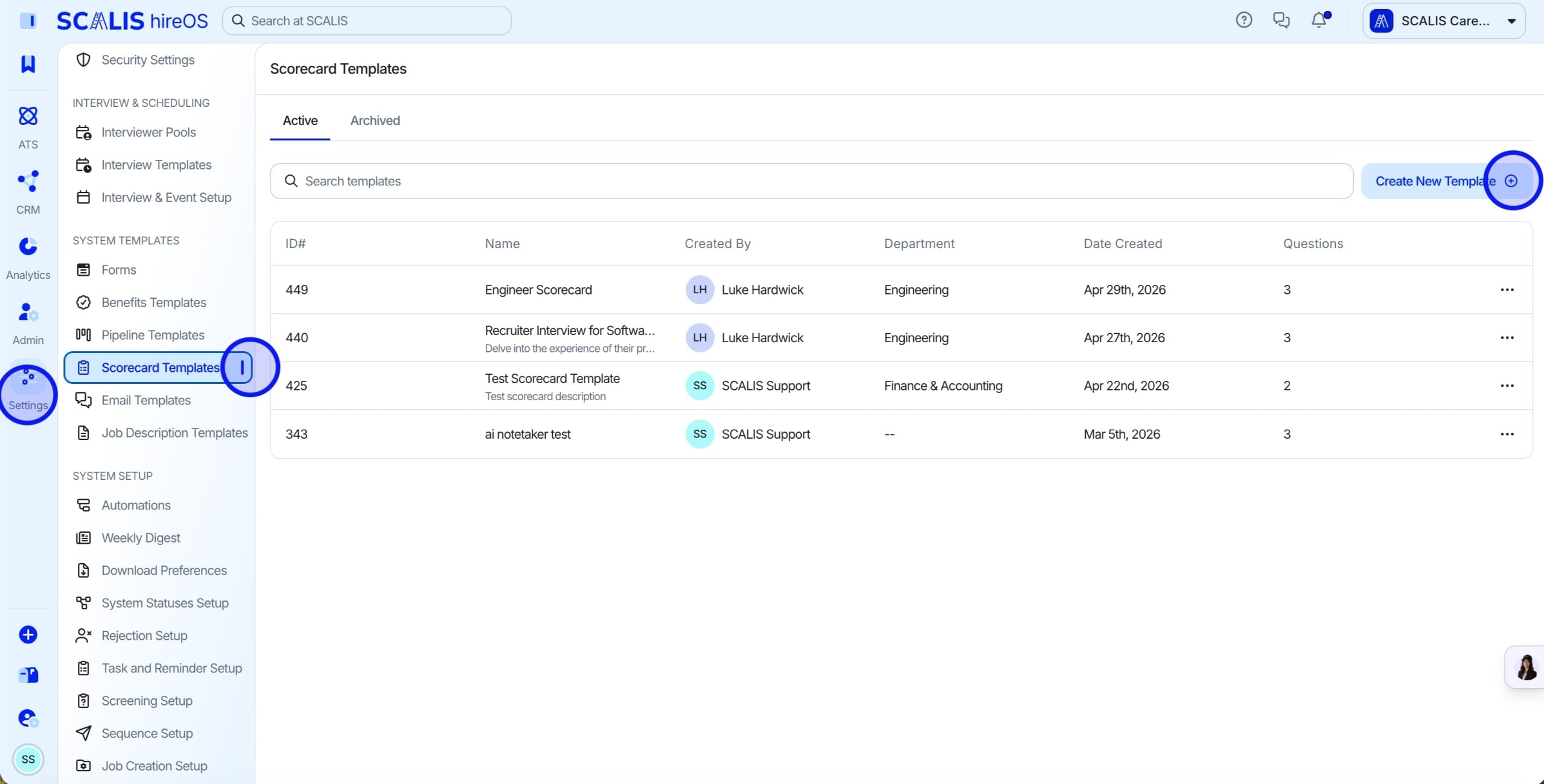
Task: Focus the Search templates field
Action: tap(811, 181)
